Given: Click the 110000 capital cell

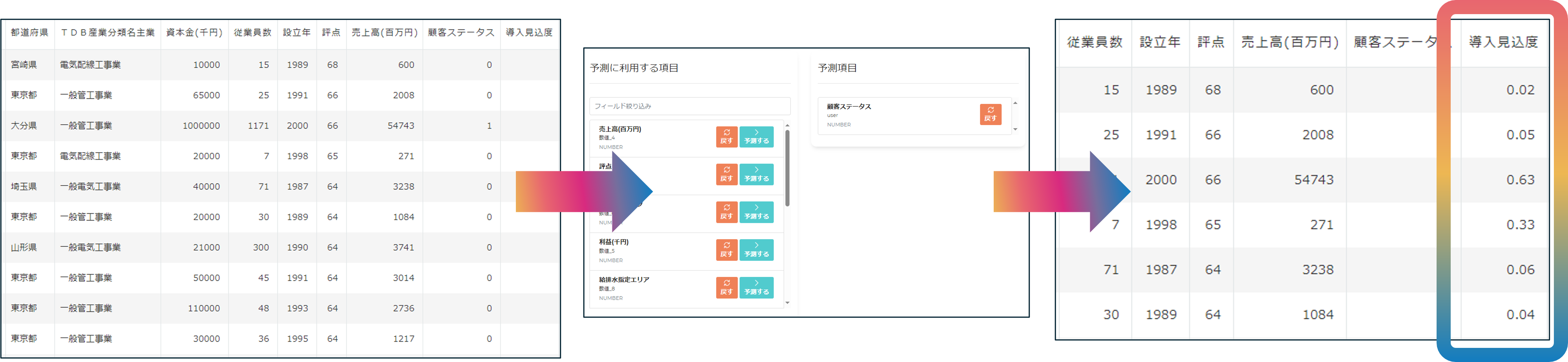Looking at the screenshot, I should pyautogui.click(x=203, y=308).
